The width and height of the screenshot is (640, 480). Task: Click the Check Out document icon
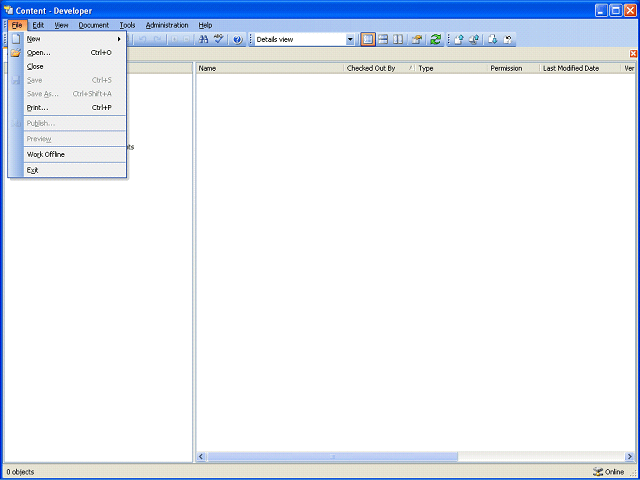tap(493, 40)
